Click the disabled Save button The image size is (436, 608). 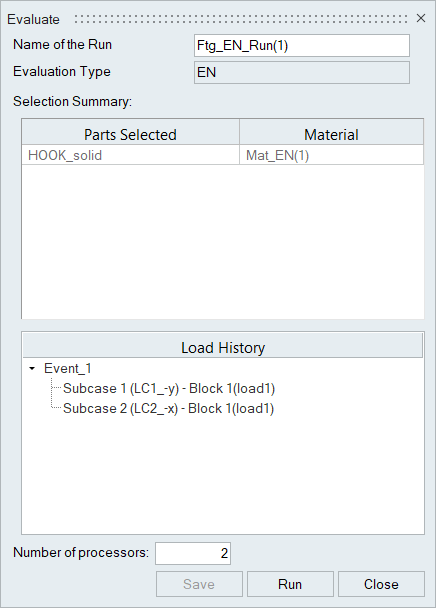click(199, 584)
